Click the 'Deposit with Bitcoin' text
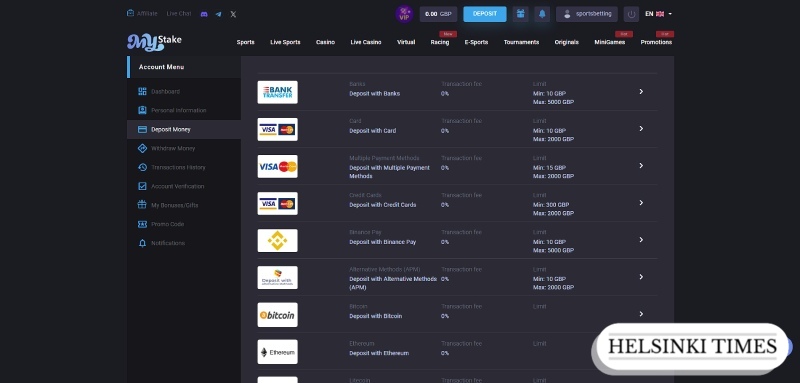Screen dimensions: 800x383 tap(376, 316)
